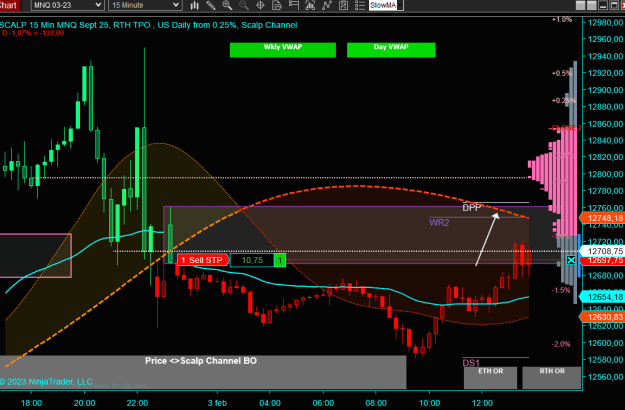Open the MNQ 03-23 instrument dropdown
This screenshot has height=410, width=625.
(x=68, y=5)
